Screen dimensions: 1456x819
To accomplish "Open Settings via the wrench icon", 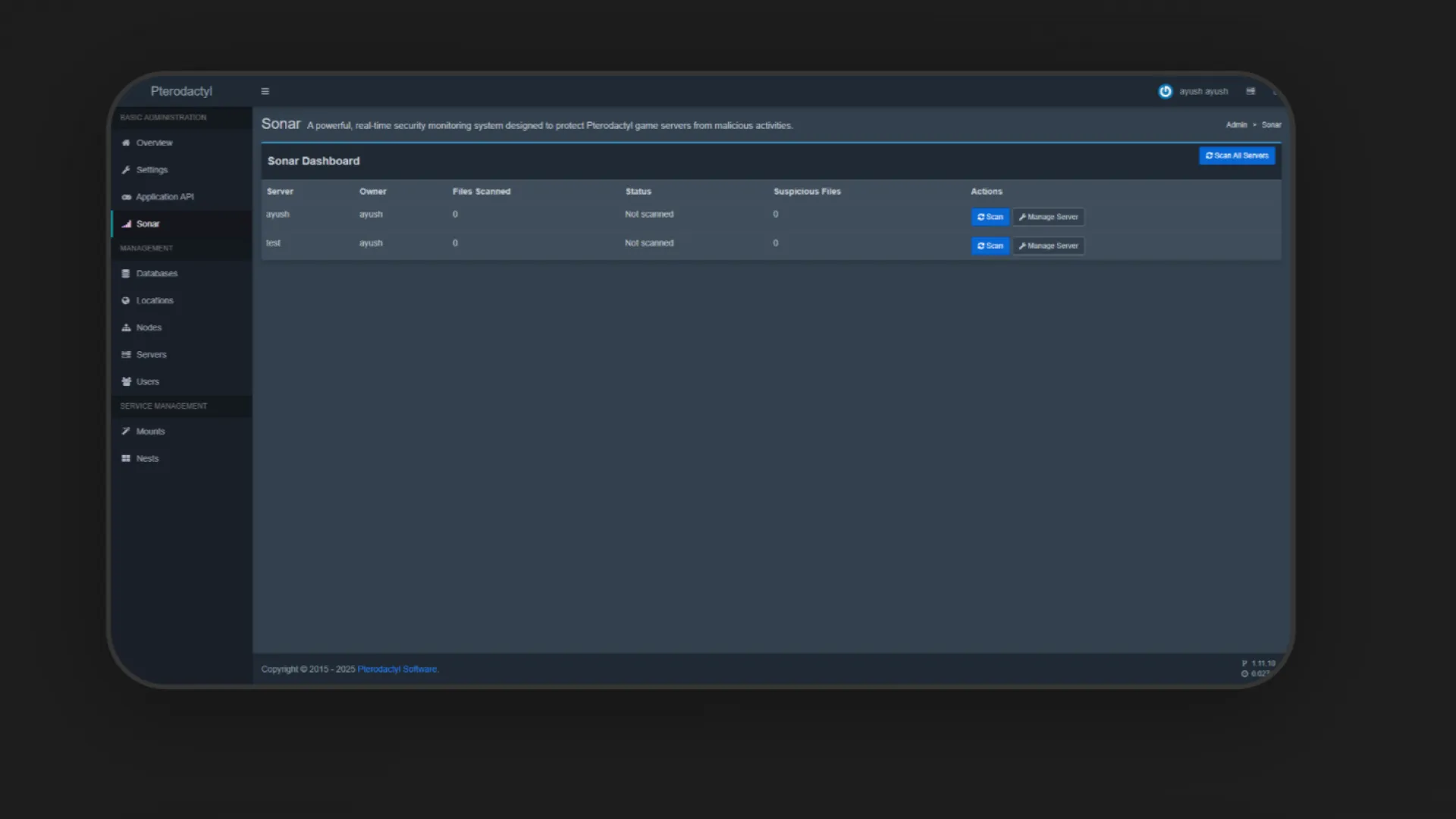I will [126, 170].
